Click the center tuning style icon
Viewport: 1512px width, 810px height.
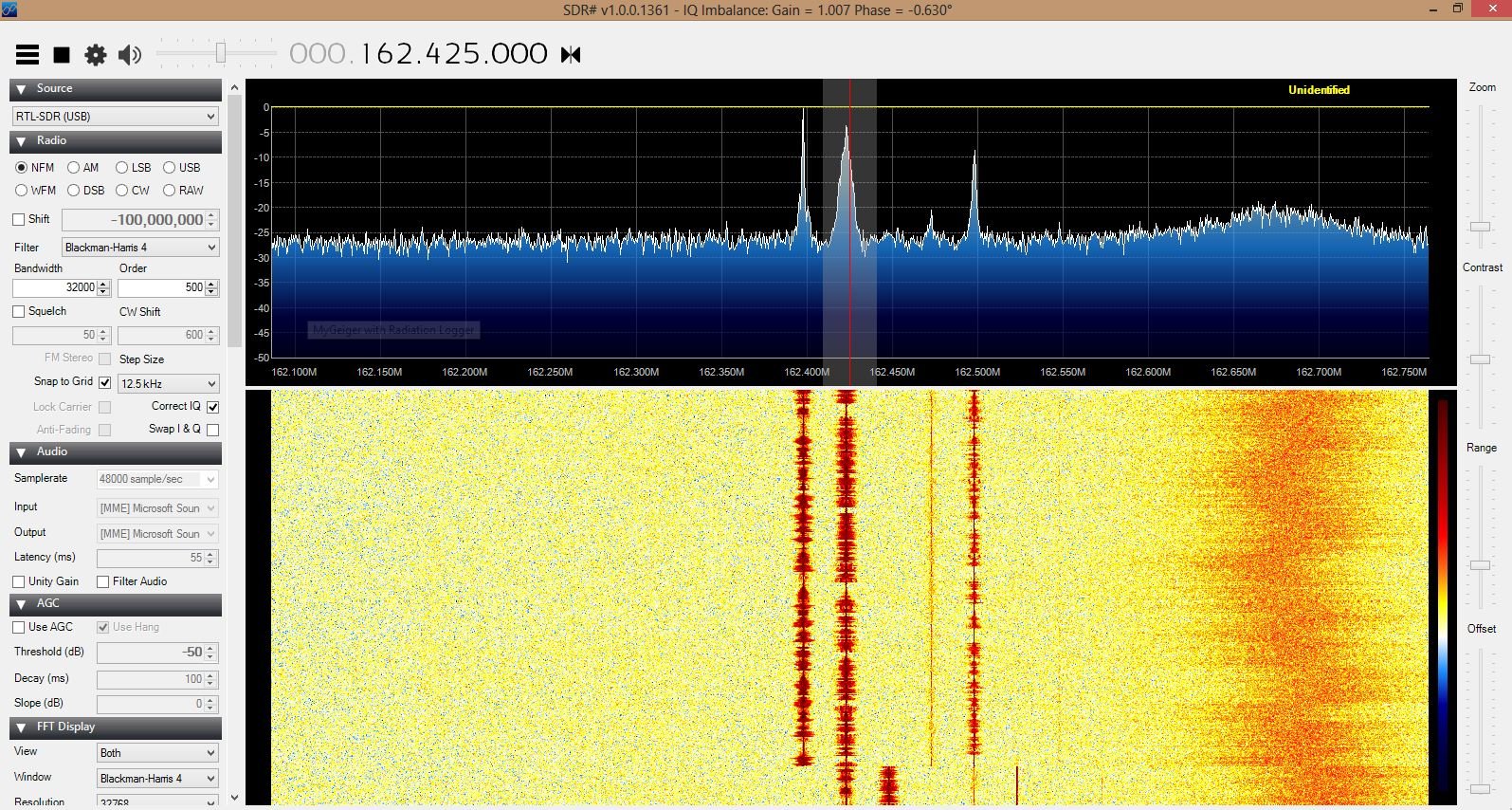[x=571, y=55]
